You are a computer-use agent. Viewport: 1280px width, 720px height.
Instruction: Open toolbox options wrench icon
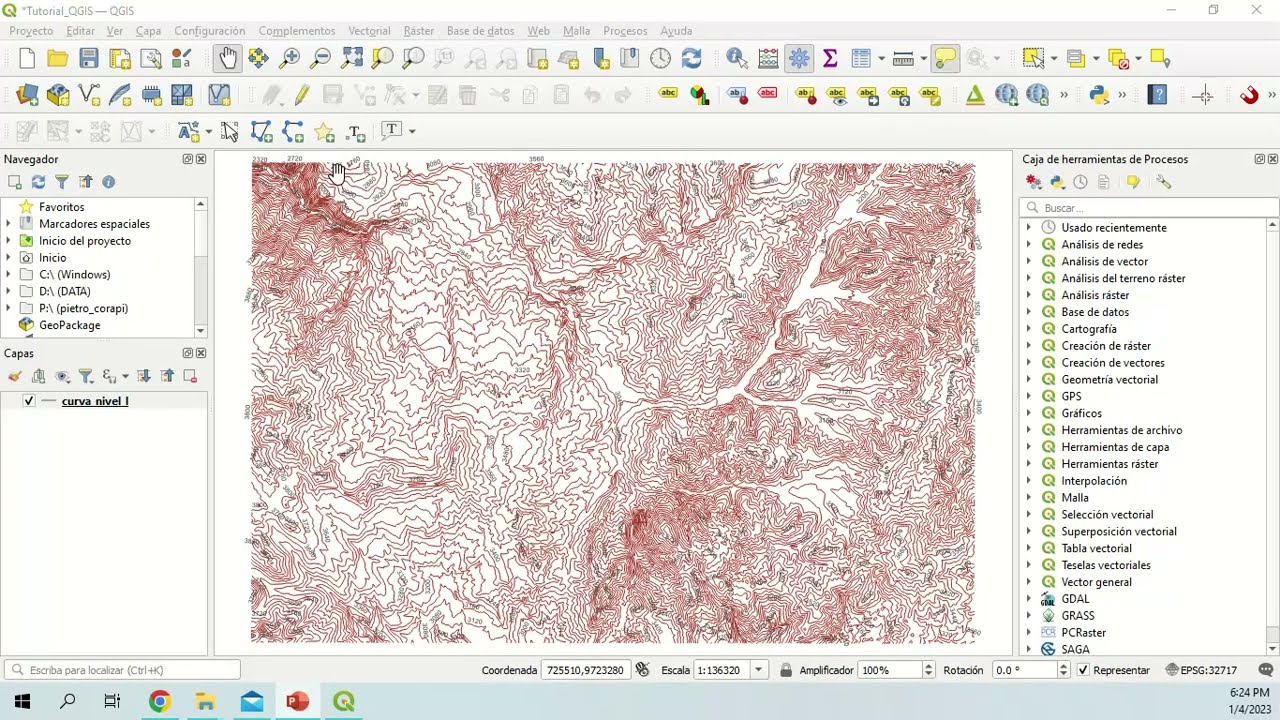coord(1163,182)
